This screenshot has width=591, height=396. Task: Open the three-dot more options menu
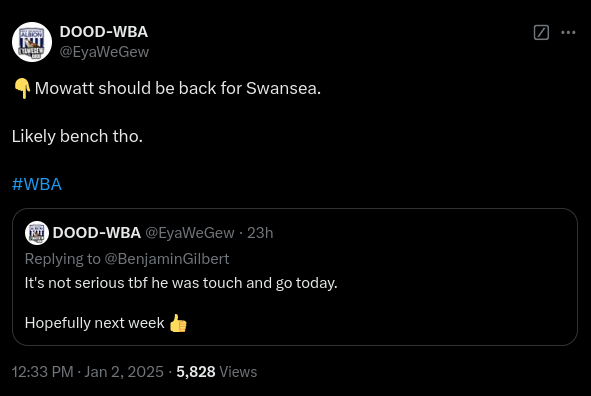pos(568,32)
